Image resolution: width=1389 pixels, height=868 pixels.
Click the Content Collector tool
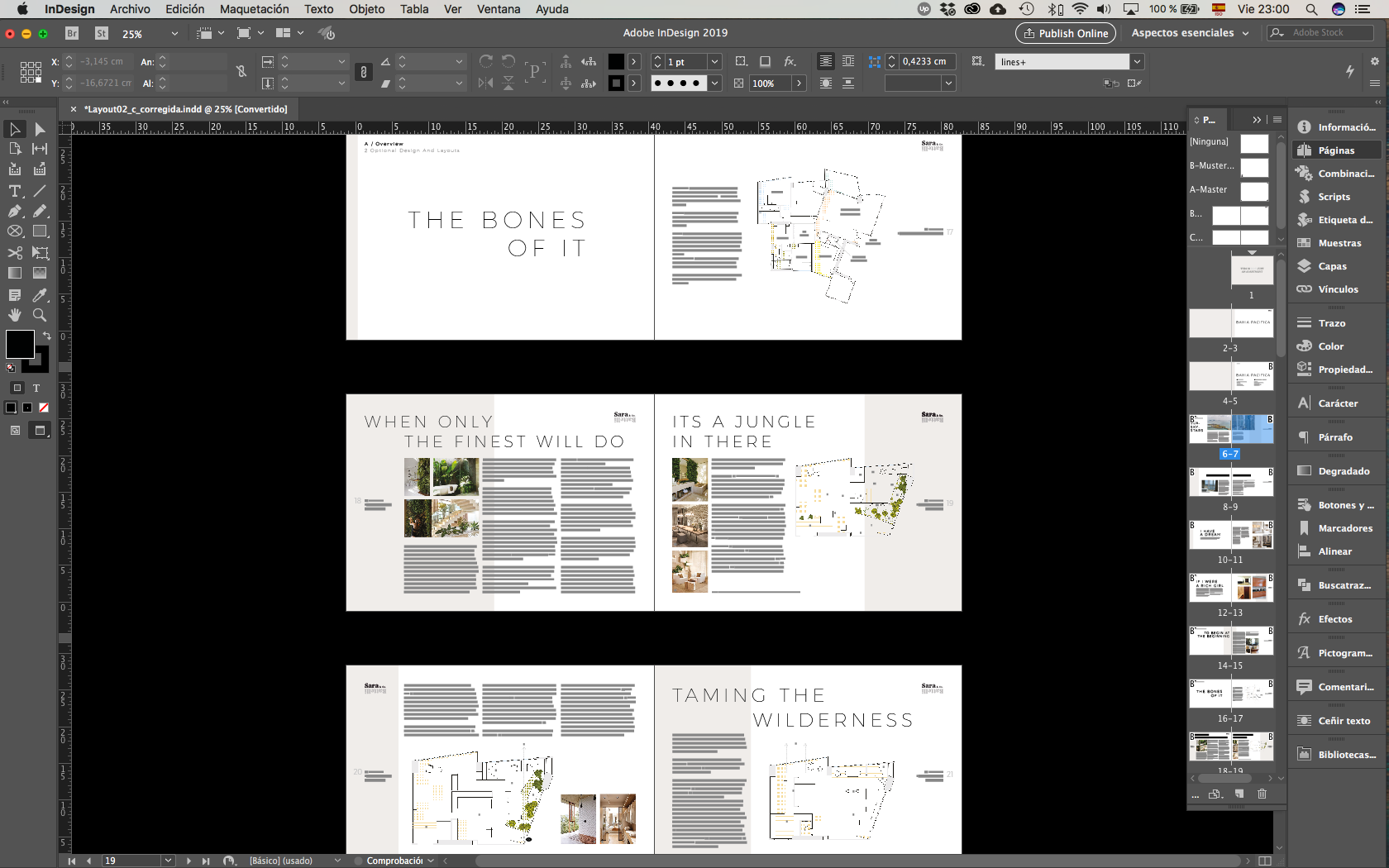(x=15, y=169)
